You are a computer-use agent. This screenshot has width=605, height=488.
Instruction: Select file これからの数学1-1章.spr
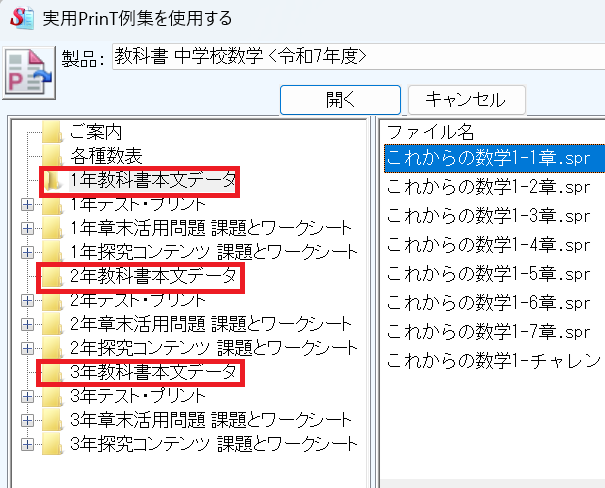[x=494, y=158]
